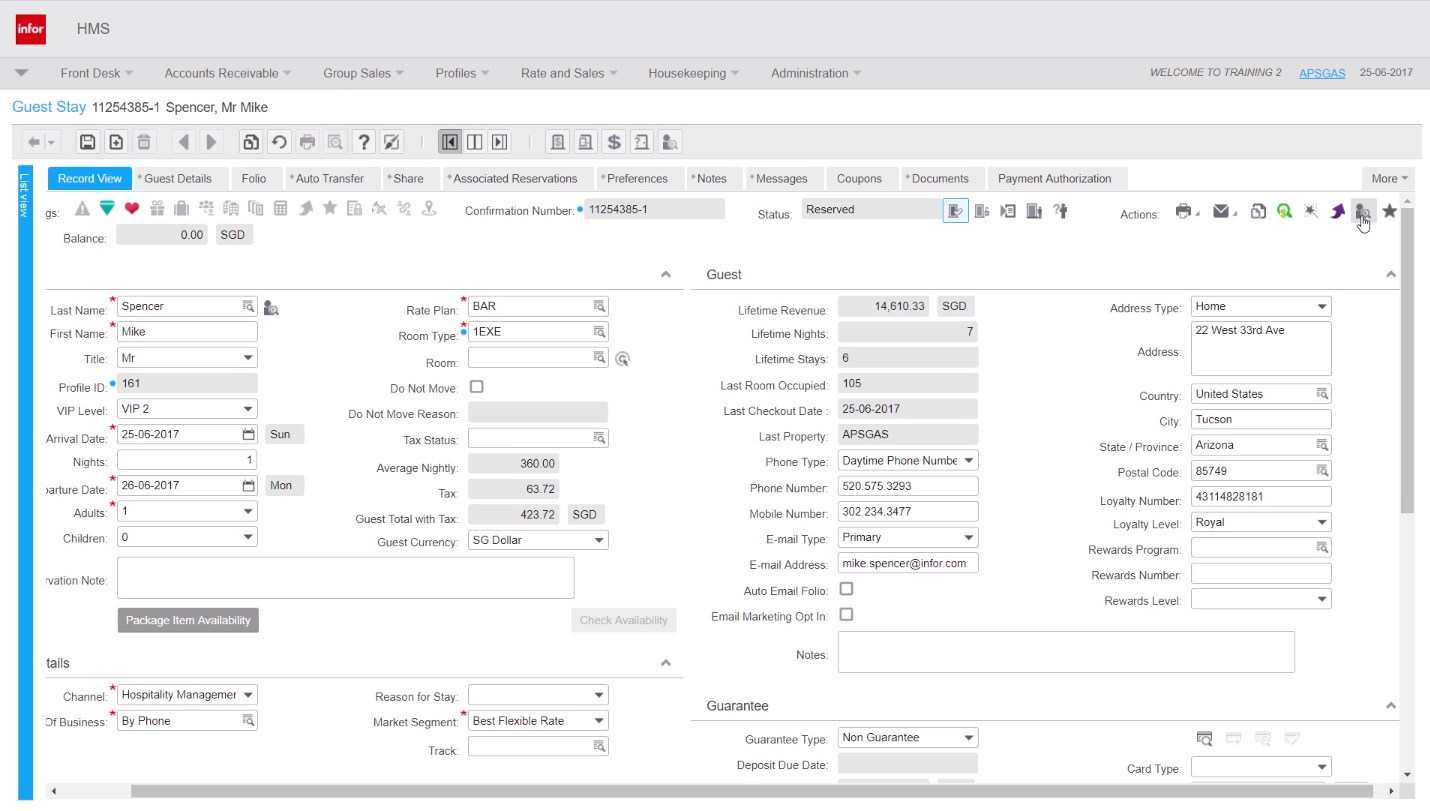Click the dollar sign toolbar icon
The width and height of the screenshot is (1430, 811).
point(614,142)
